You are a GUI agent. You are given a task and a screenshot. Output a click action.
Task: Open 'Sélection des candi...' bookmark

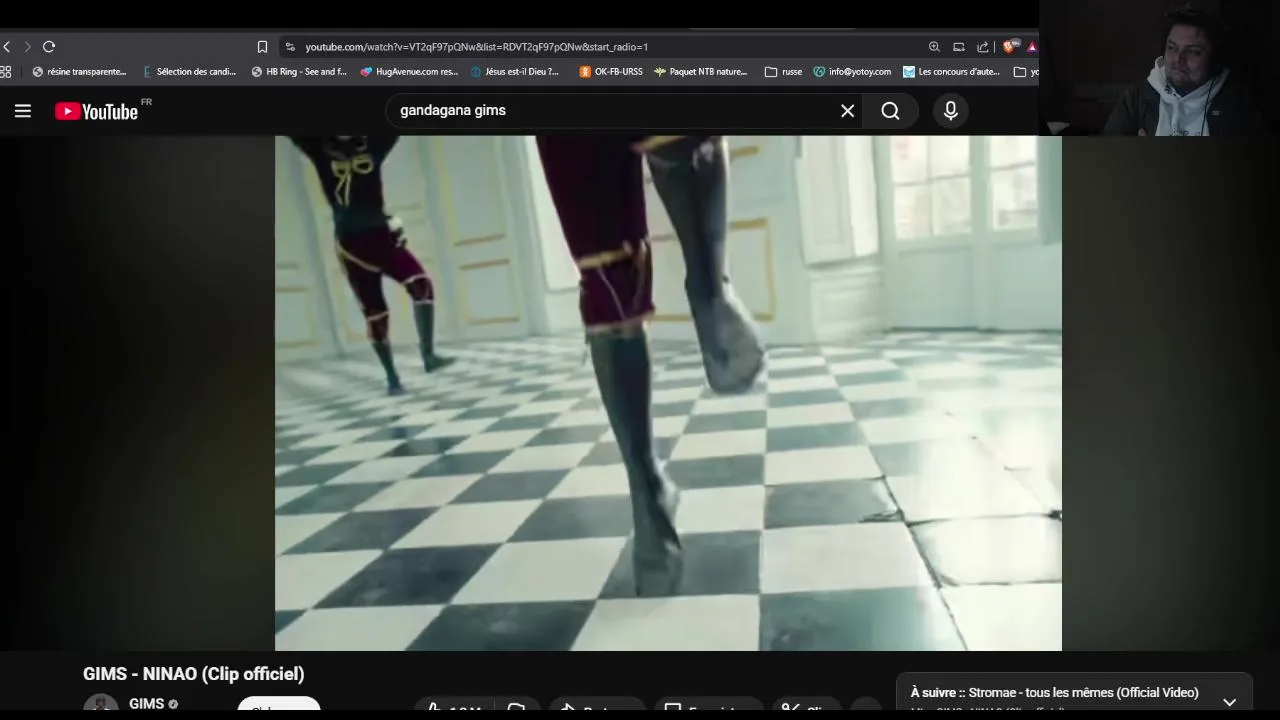pos(190,72)
